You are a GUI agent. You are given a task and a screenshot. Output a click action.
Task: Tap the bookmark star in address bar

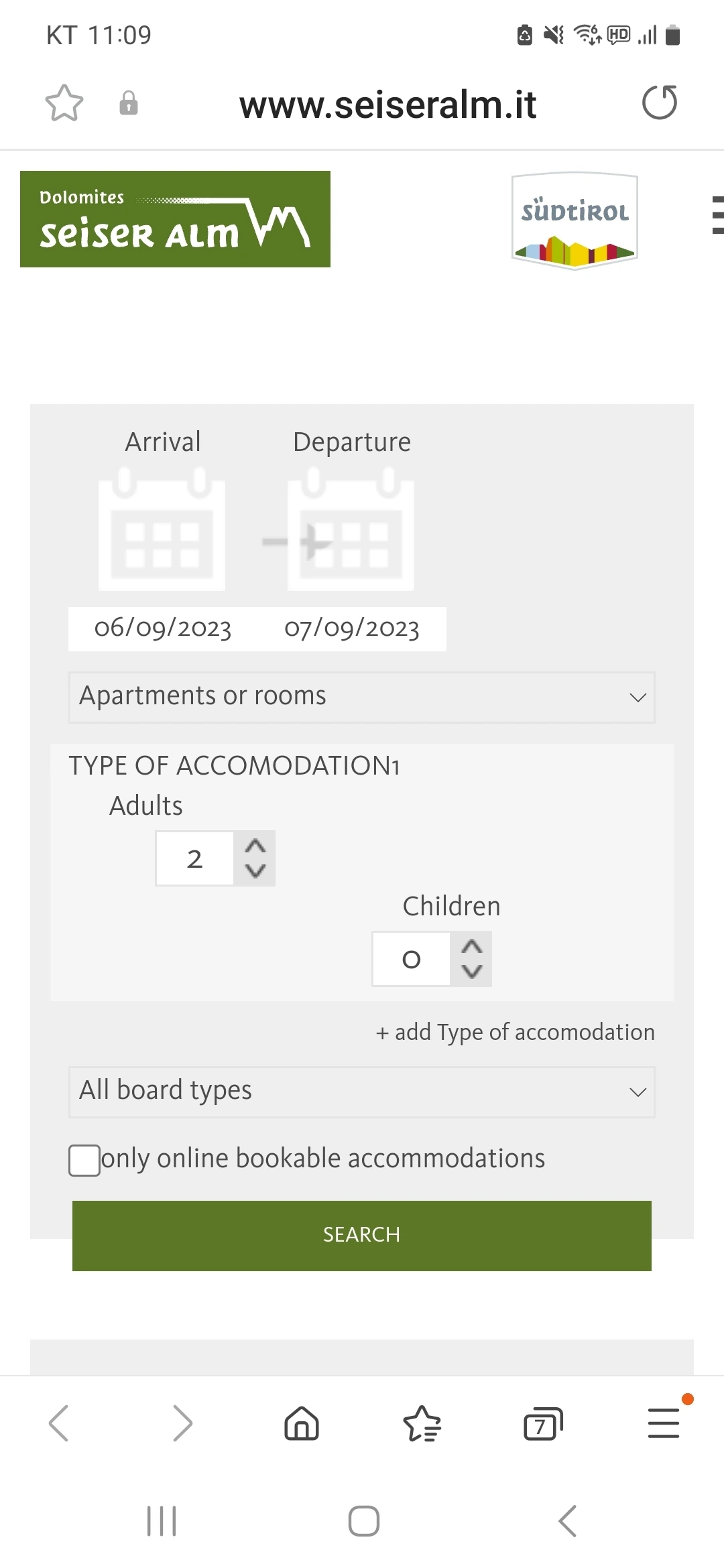[x=64, y=103]
